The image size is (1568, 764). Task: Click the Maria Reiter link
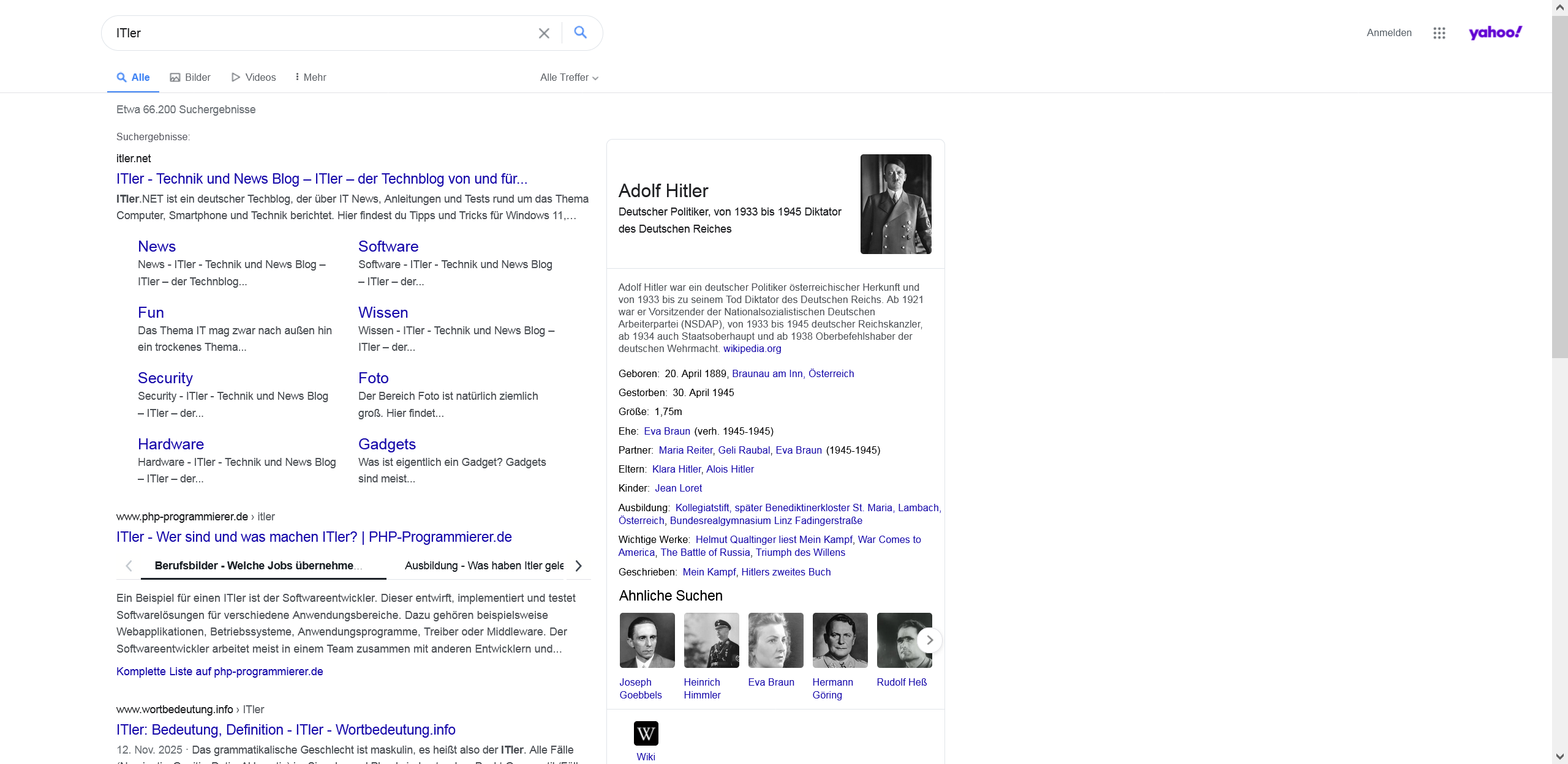(x=685, y=450)
